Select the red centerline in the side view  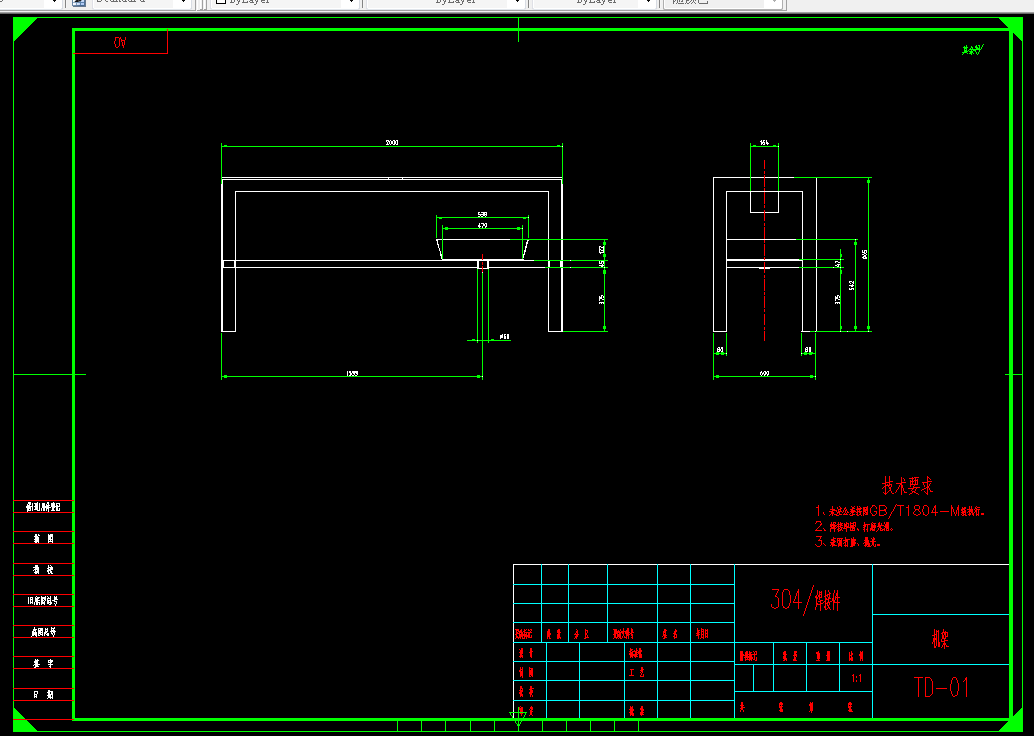[x=764, y=251]
